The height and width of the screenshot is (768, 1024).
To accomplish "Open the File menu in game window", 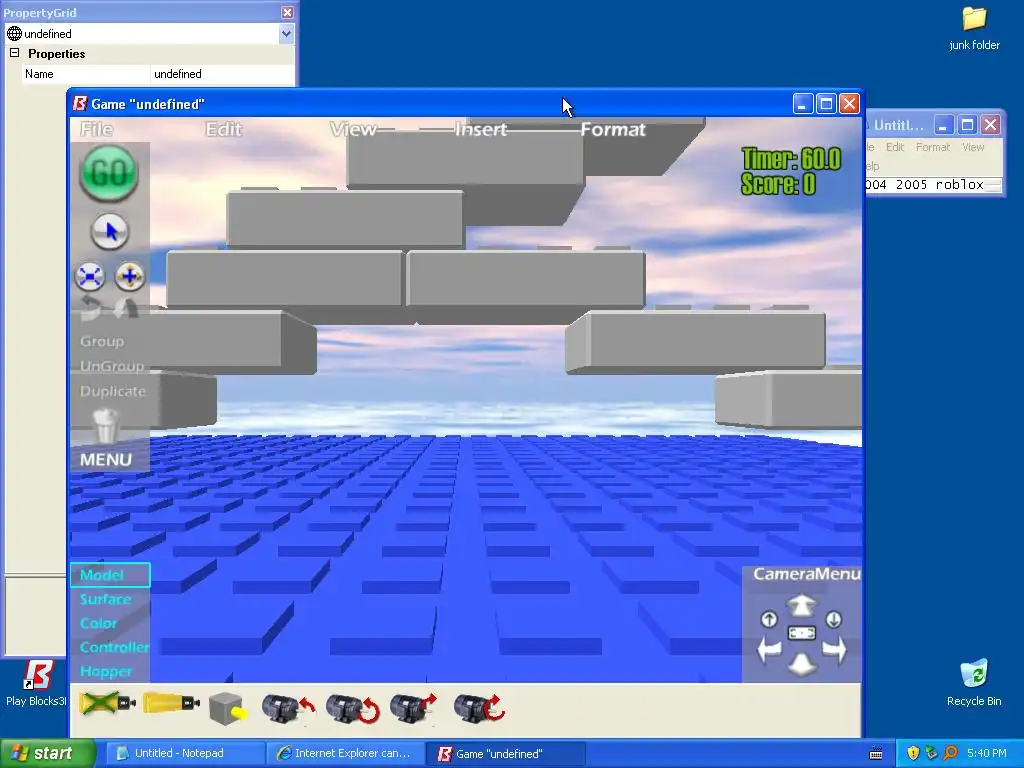I will pyautogui.click(x=97, y=129).
